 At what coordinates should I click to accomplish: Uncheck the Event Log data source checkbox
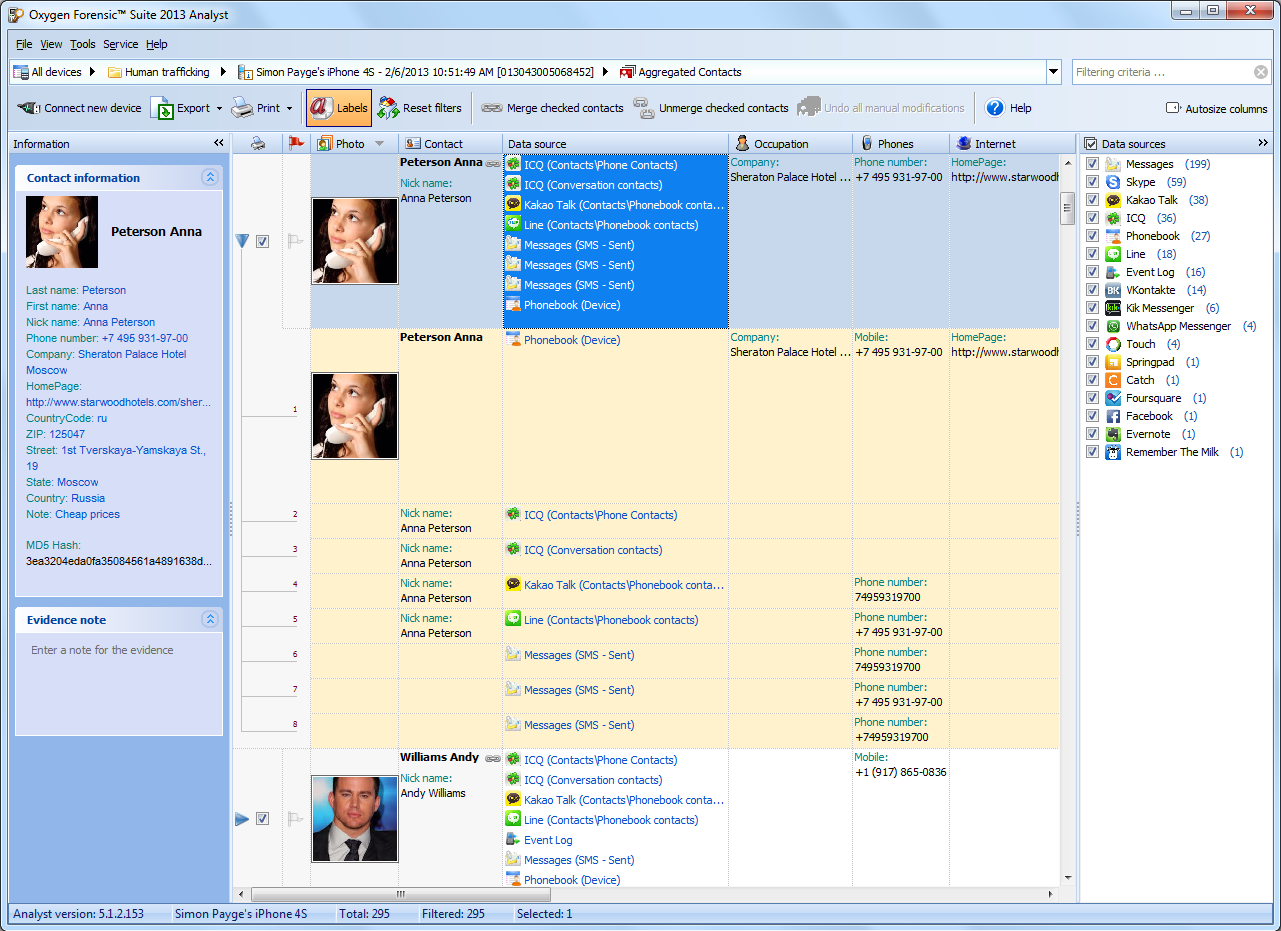pos(1093,272)
